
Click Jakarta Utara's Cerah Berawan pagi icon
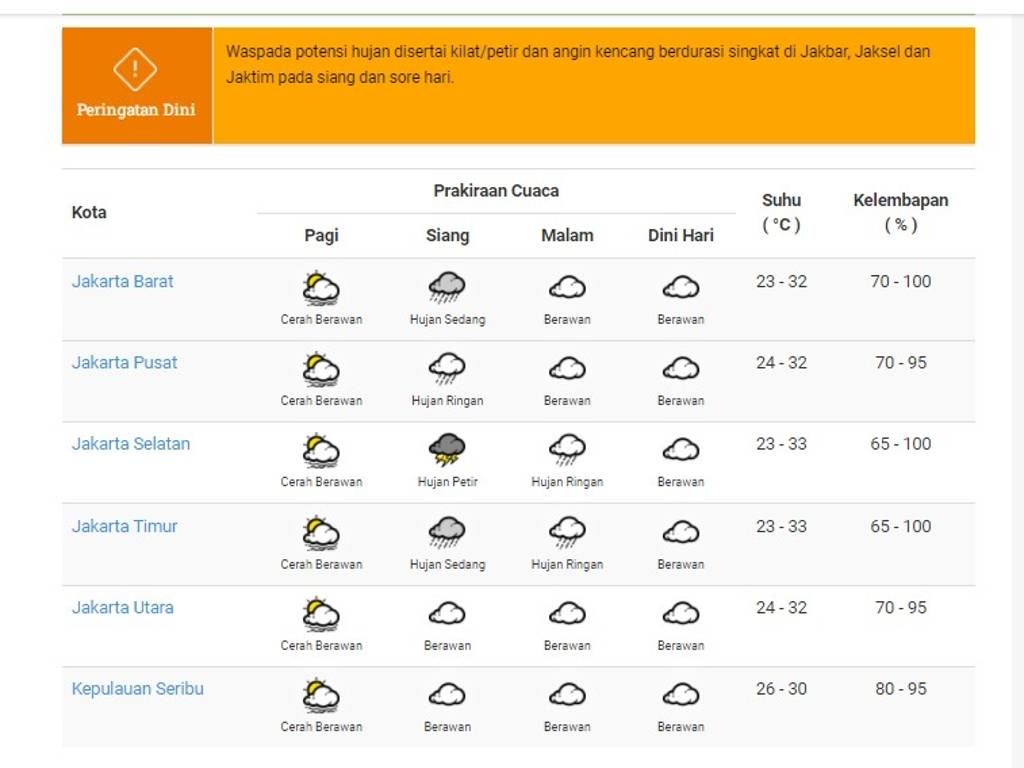[321, 613]
